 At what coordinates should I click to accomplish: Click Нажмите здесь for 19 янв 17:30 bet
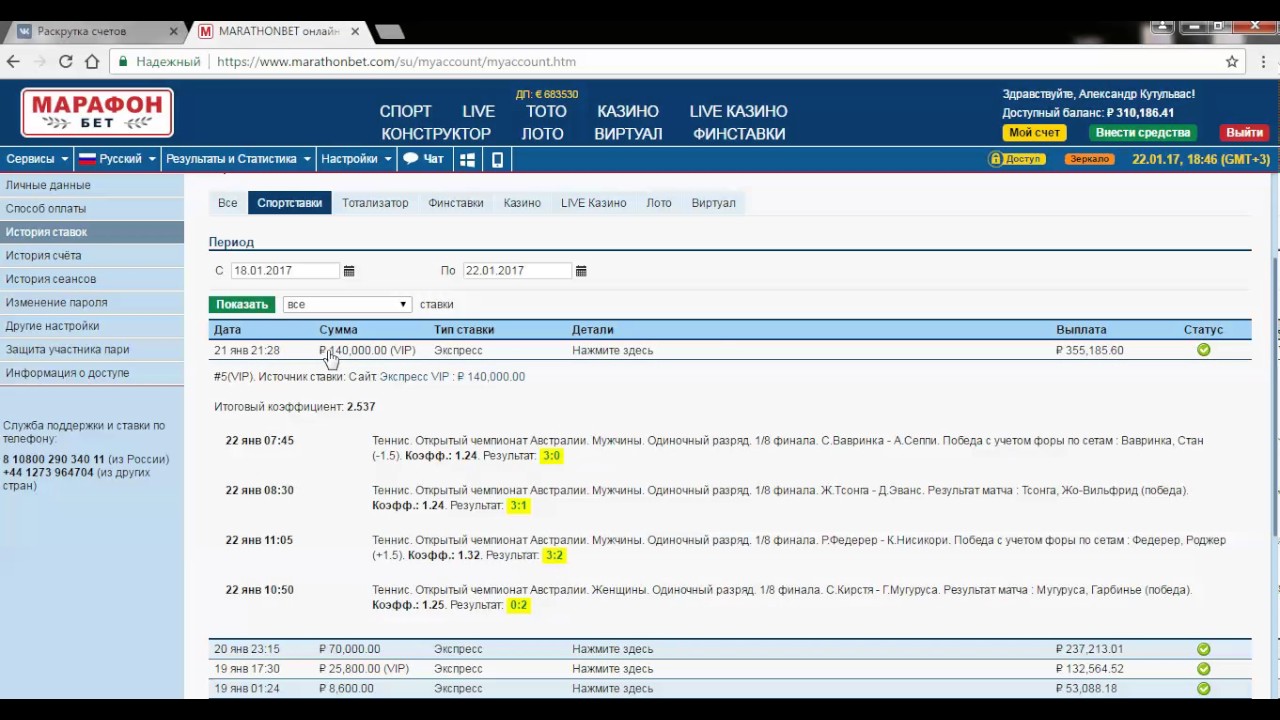tap(612, 669)
